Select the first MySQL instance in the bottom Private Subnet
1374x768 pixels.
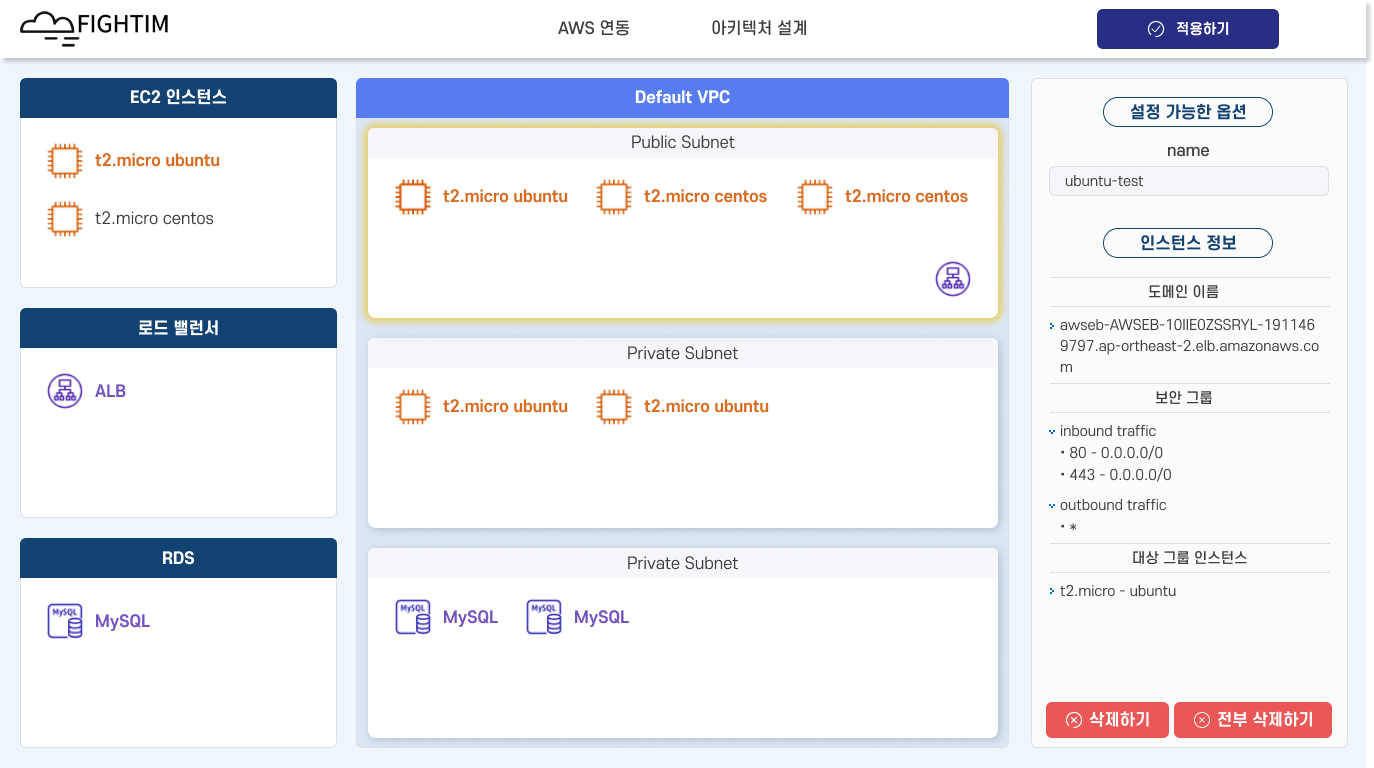tap(442, 616)
